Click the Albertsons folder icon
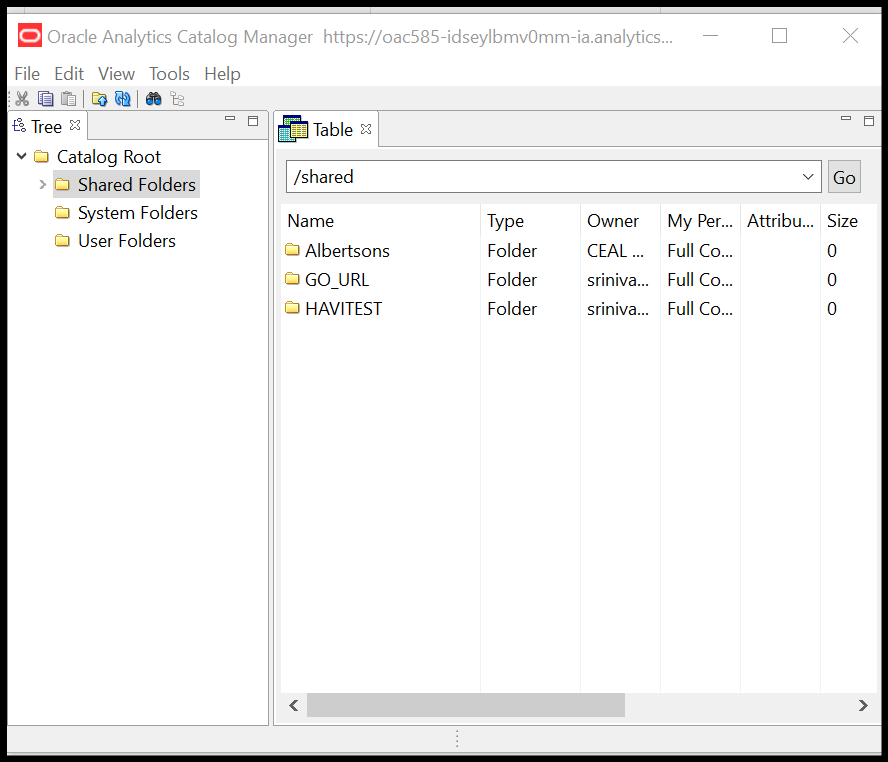 point(292,250)
